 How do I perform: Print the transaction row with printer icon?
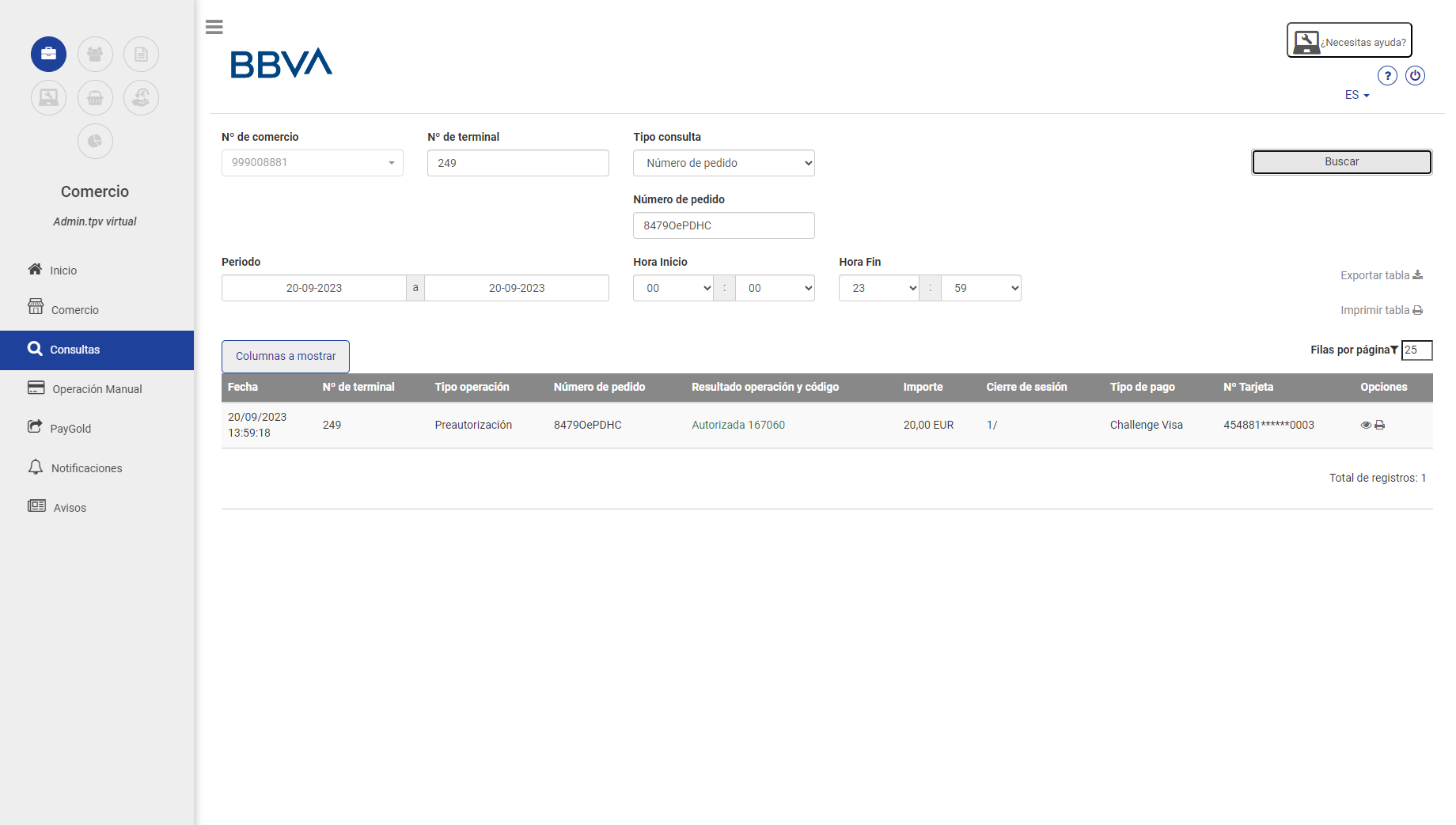click(x=1380, y=426)
